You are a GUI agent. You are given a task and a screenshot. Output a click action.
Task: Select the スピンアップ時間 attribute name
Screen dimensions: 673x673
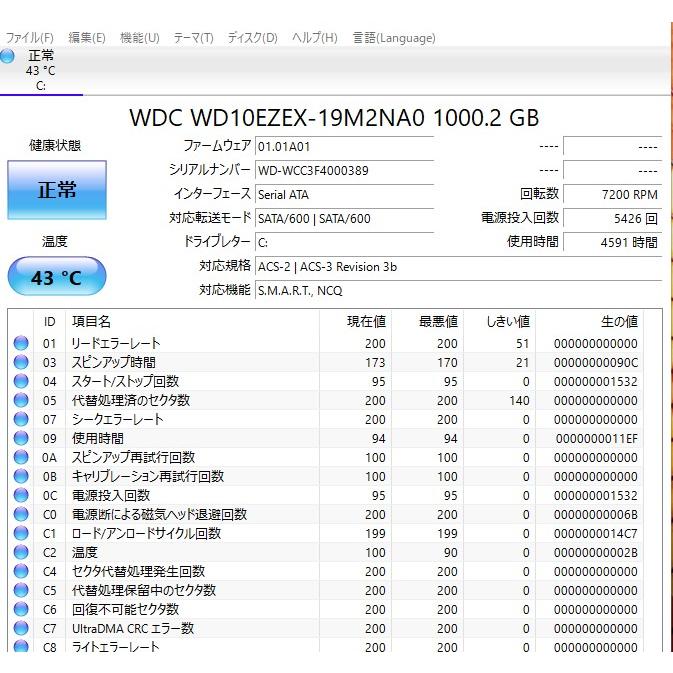tap(113, 362)
